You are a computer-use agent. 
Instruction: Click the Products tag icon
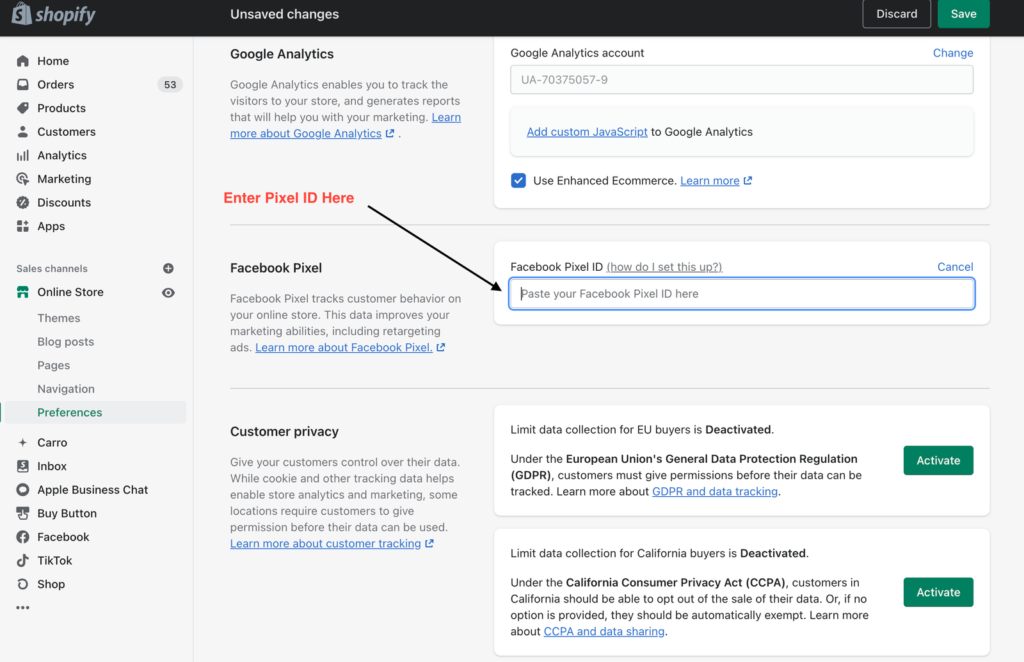point(23,108)
